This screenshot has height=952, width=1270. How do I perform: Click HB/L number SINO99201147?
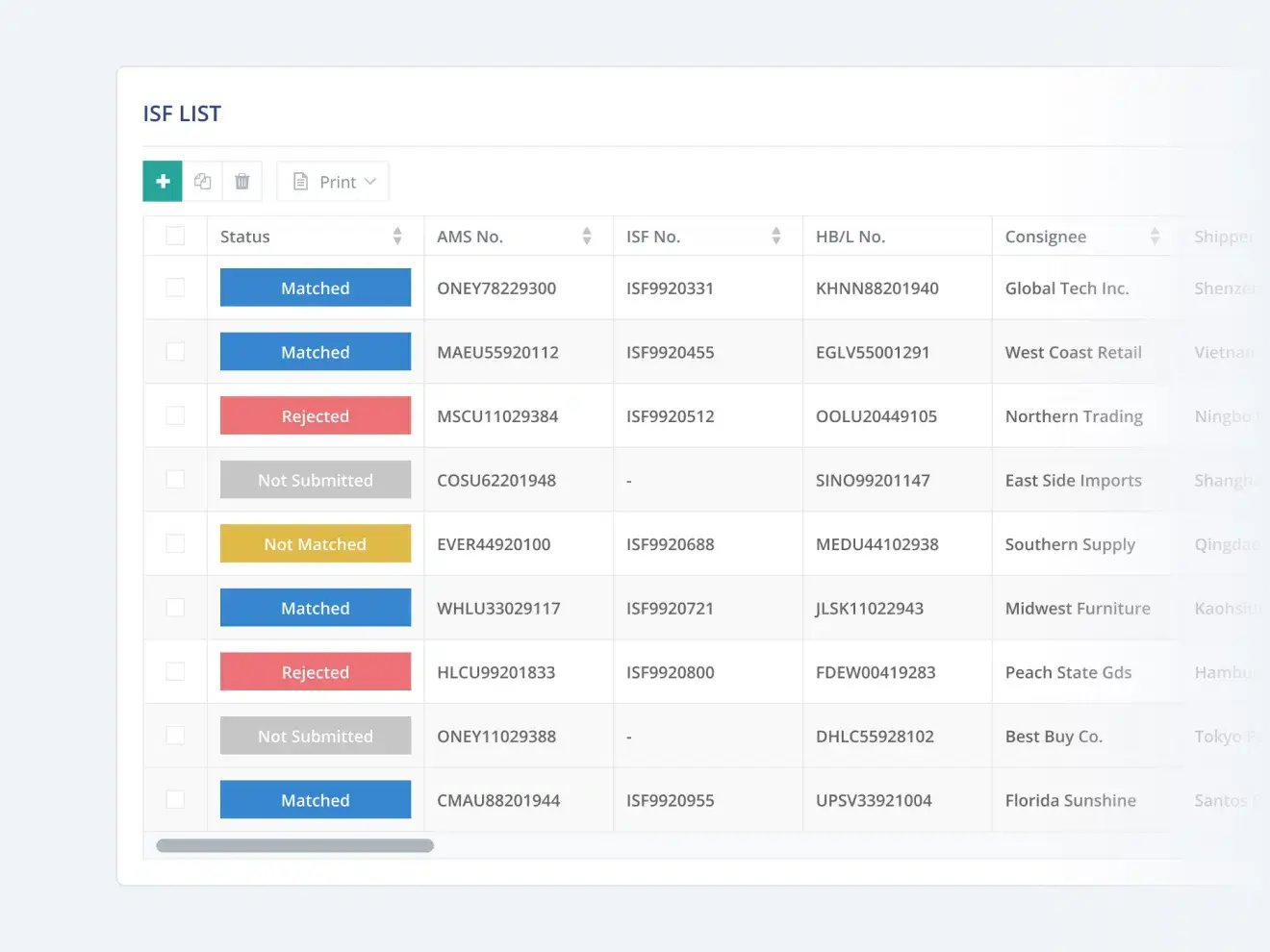click(x=873, y=481)
